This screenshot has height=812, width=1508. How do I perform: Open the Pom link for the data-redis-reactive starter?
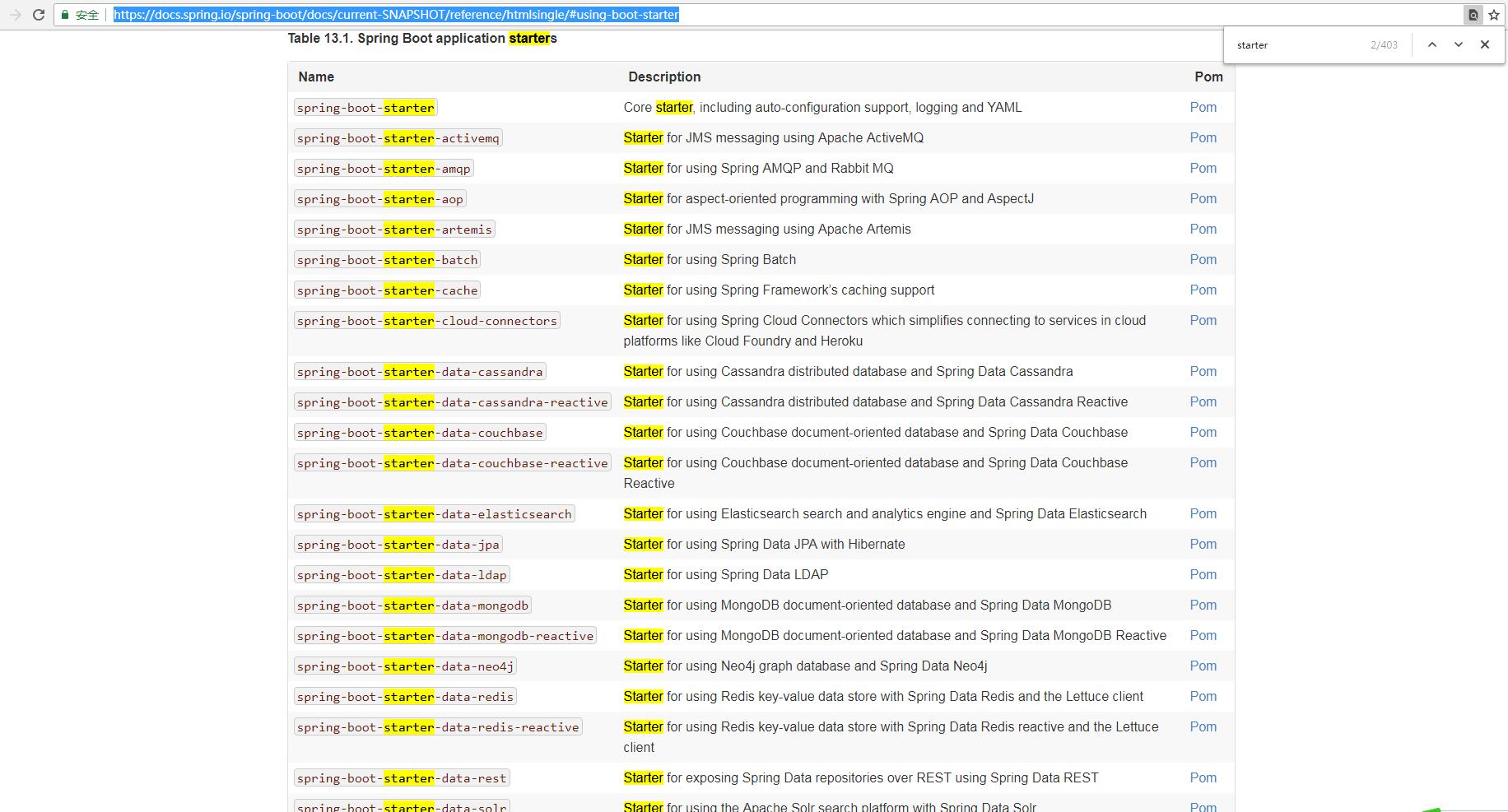pyautogui.click(x=1203, y=726)
